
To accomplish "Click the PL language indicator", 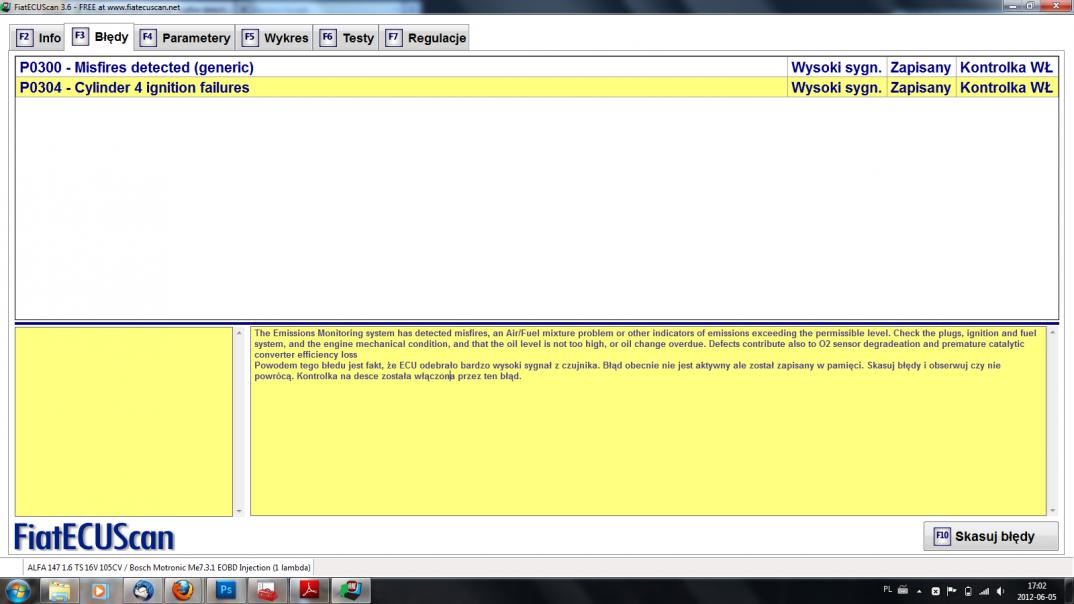I will [888, 590].
